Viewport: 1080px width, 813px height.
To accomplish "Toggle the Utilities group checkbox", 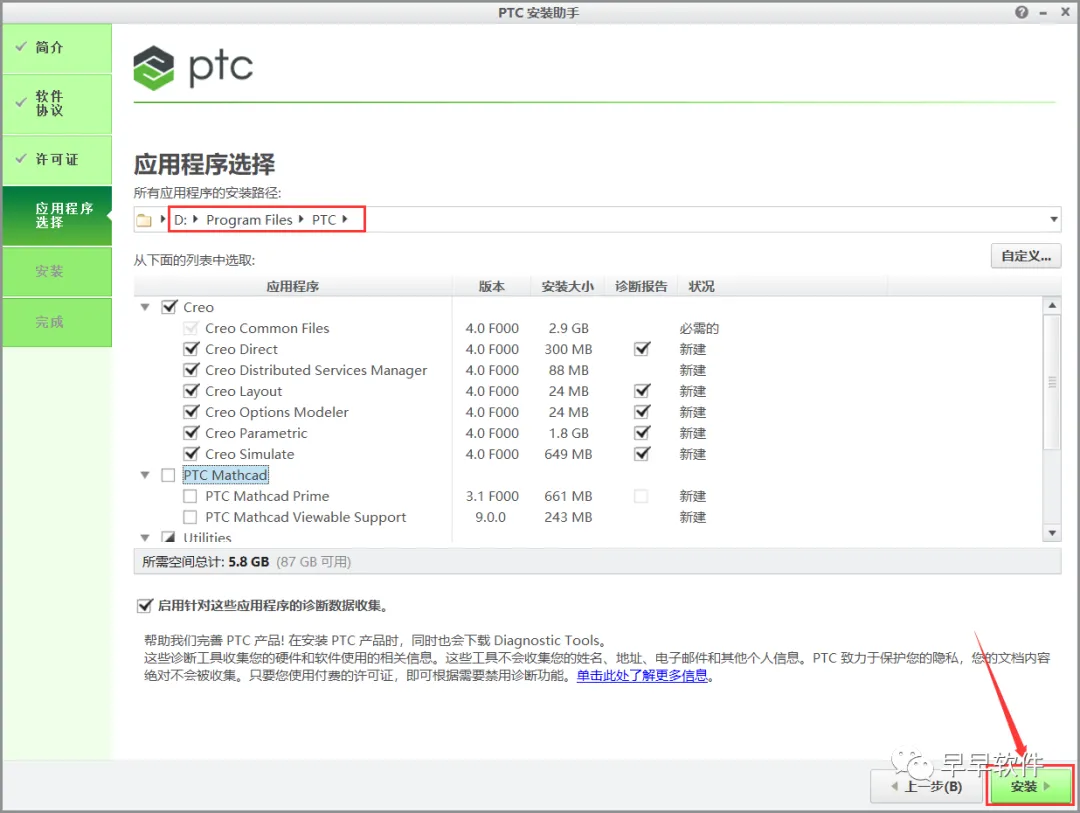I will pyautogui.click(x=168, y=537).
